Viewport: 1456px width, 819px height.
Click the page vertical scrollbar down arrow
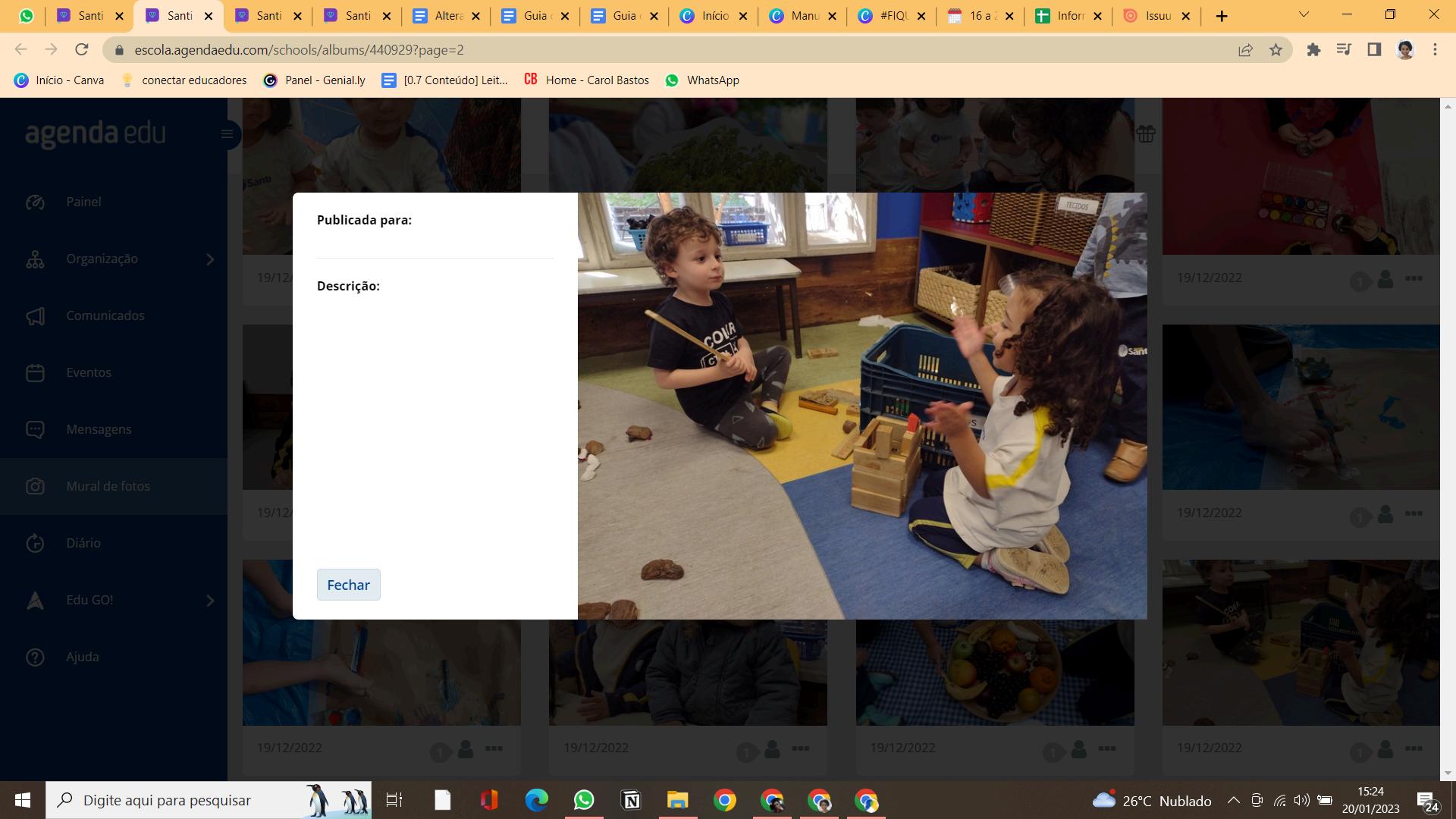click(1448, 773)
